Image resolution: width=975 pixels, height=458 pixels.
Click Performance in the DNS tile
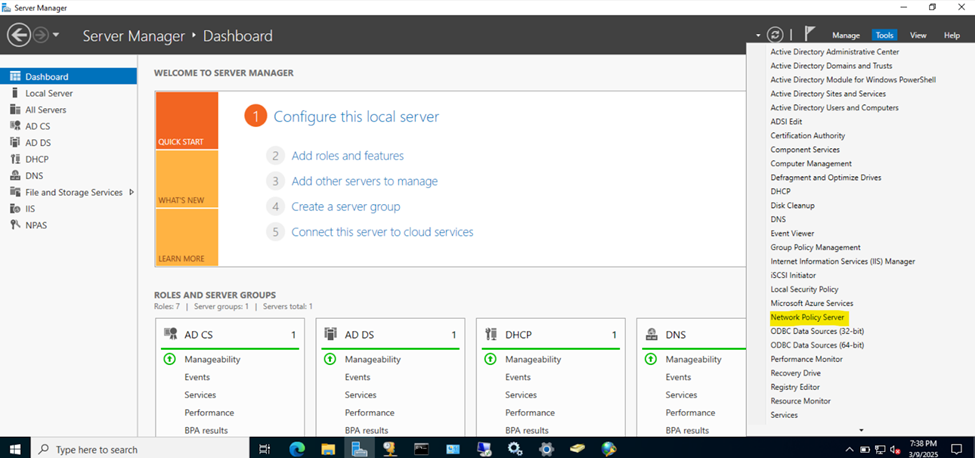[690, 413]
